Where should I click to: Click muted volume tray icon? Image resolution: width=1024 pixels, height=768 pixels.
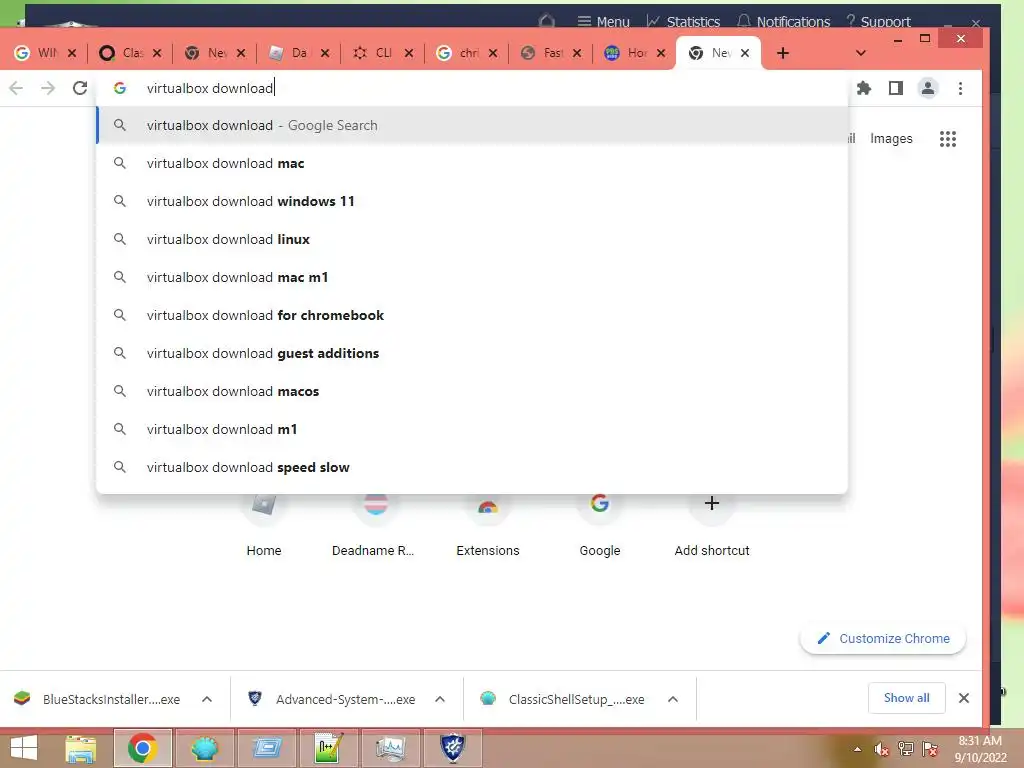(x=881, y=749)
